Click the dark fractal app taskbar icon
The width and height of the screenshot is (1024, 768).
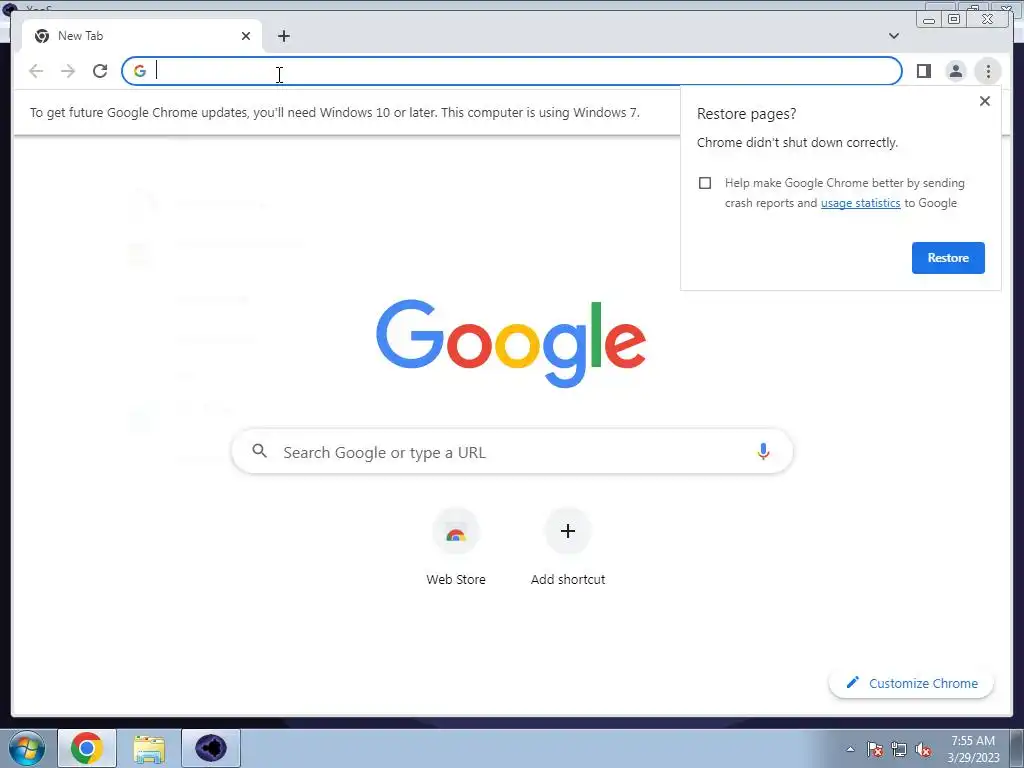pos(211,748)
